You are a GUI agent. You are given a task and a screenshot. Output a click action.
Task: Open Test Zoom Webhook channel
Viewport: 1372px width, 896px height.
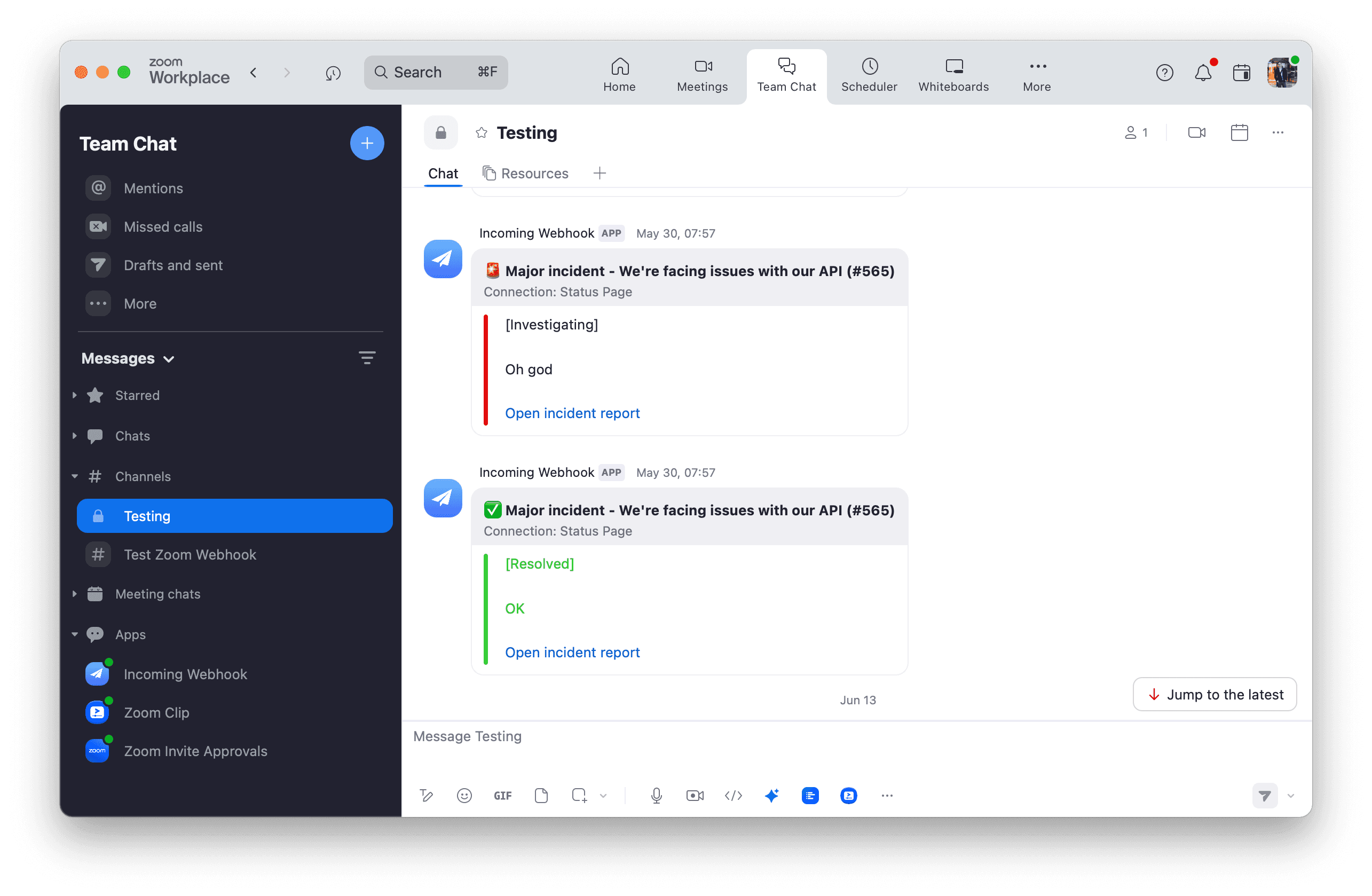pos(234,555)
